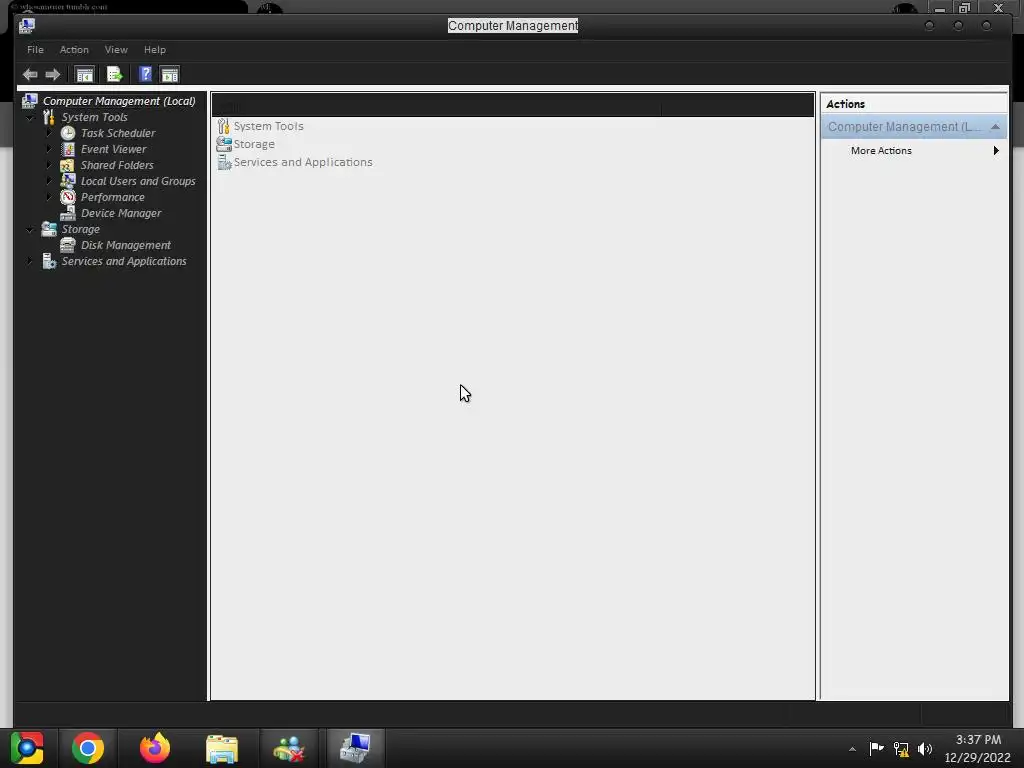This screenshot has width=1024, height=768.
Task: Open Firefox from the taskbar
Action: pos(155,748)
